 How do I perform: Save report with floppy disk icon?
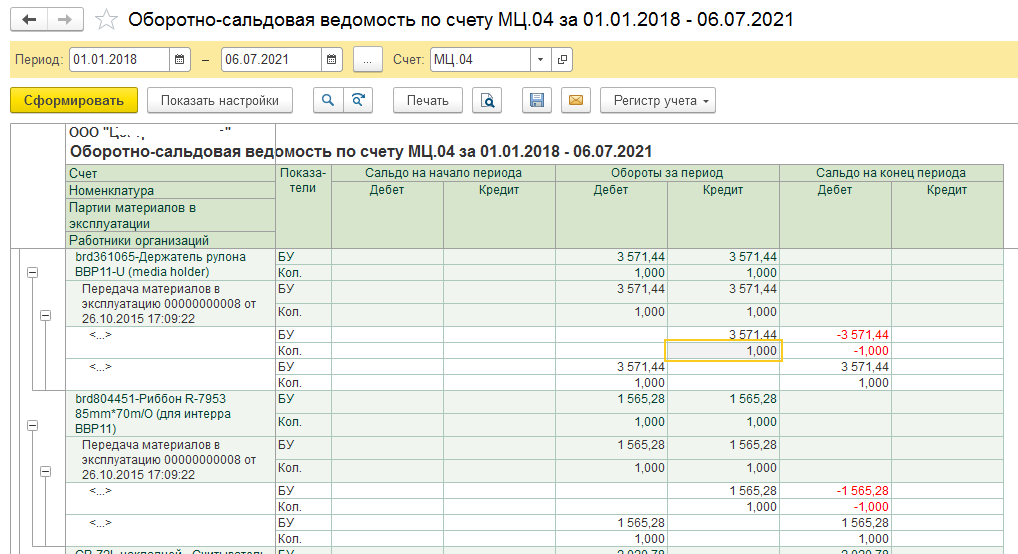[537, 100]
